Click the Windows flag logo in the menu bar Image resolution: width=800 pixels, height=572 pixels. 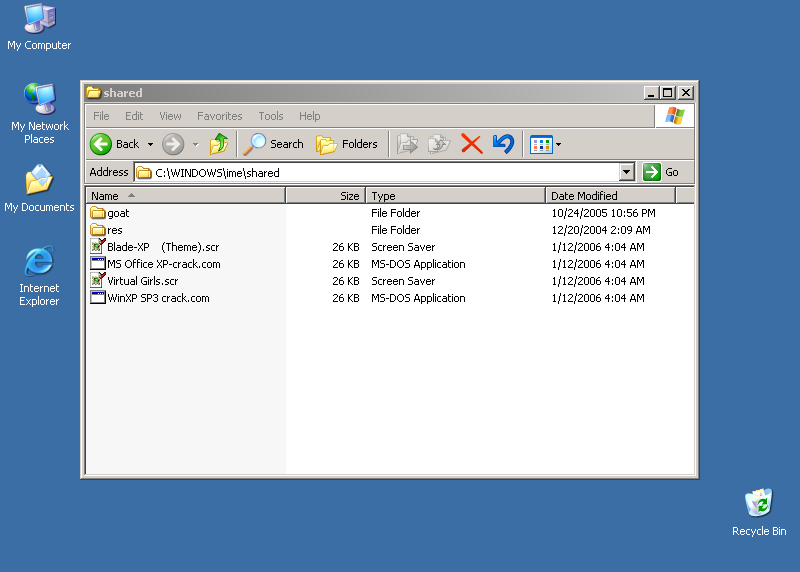pyautogui.click(x=674, y=116)
